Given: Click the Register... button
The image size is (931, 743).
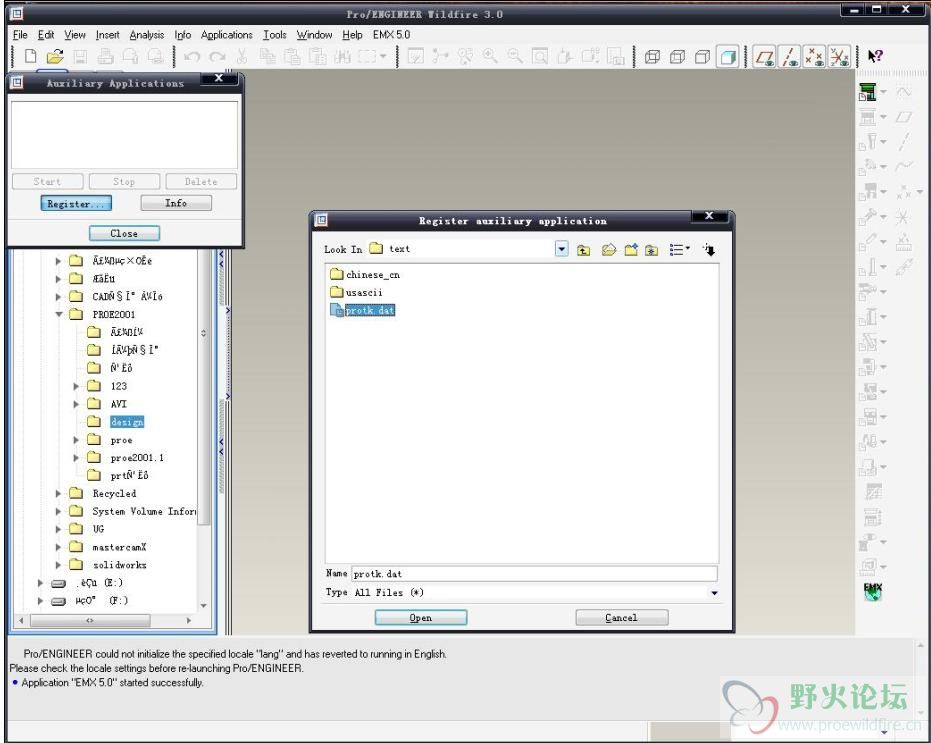Looking at the screenshot, I should (76, 204).
